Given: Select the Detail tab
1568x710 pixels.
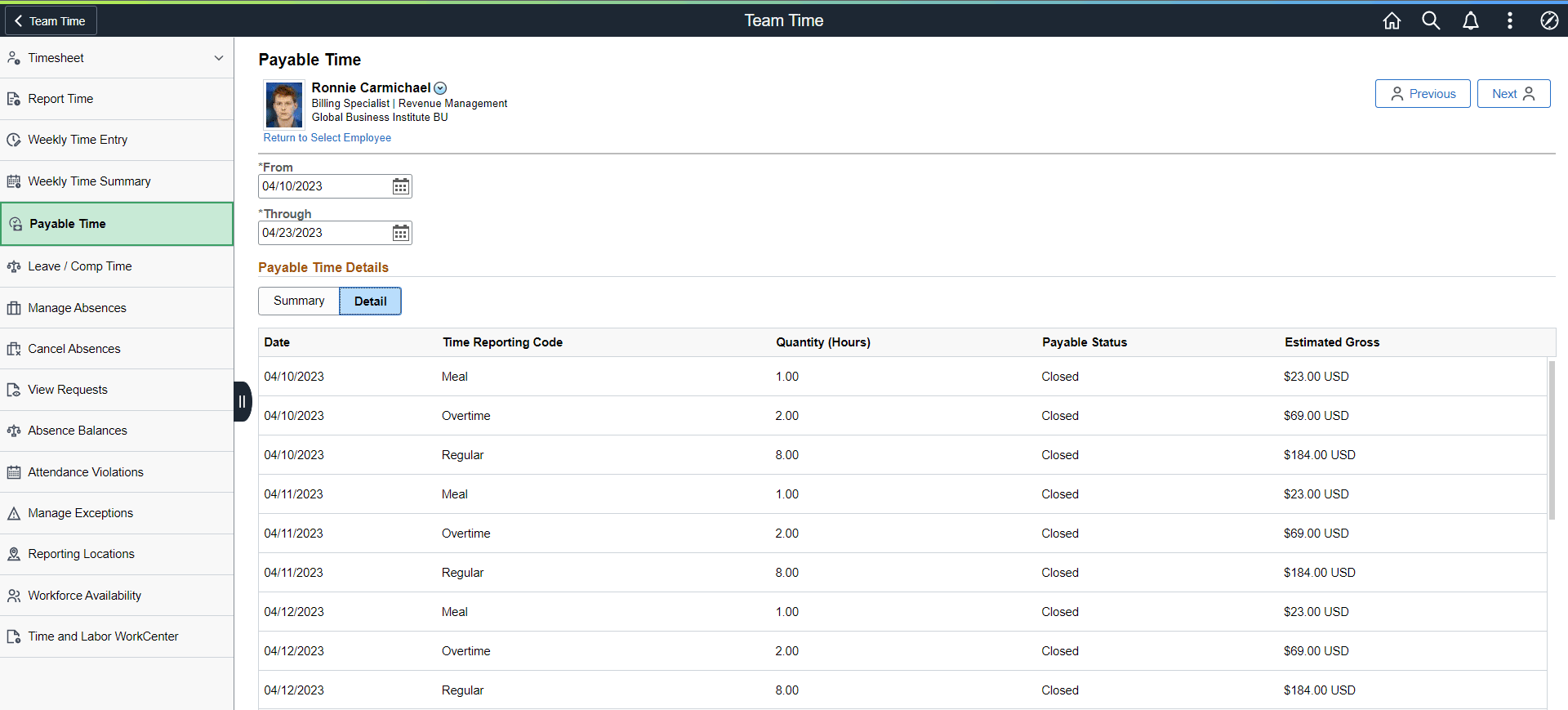Looking at the screenshot, I should pos(370,301).
